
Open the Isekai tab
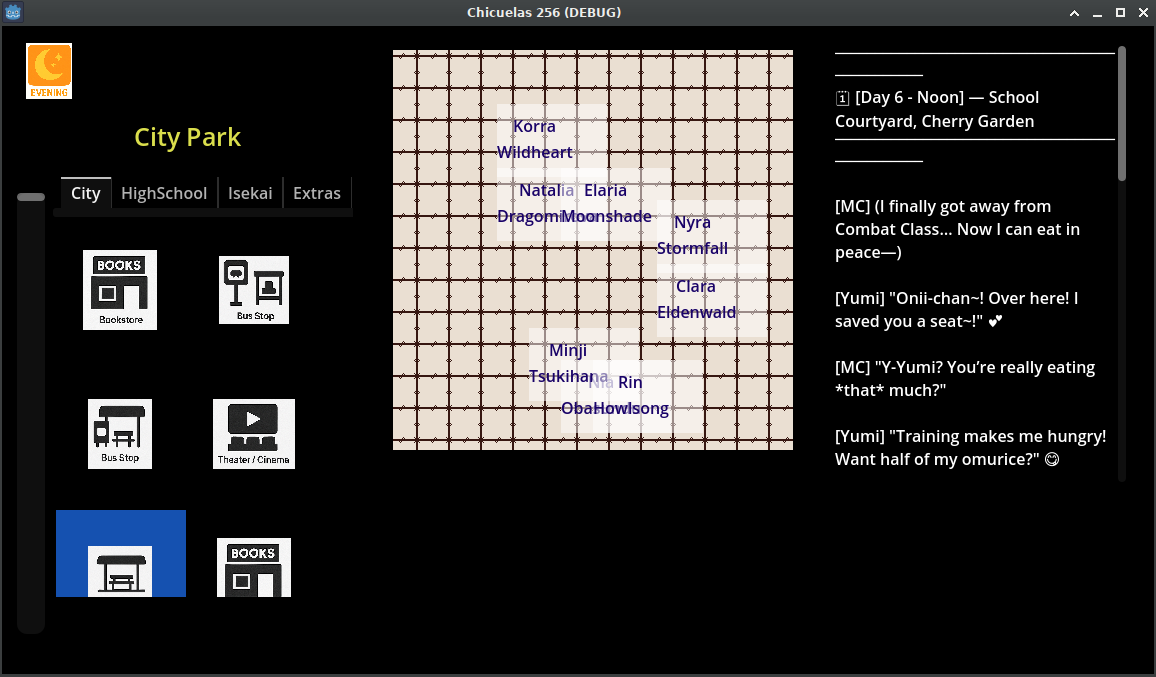click(x=250, y=193)
